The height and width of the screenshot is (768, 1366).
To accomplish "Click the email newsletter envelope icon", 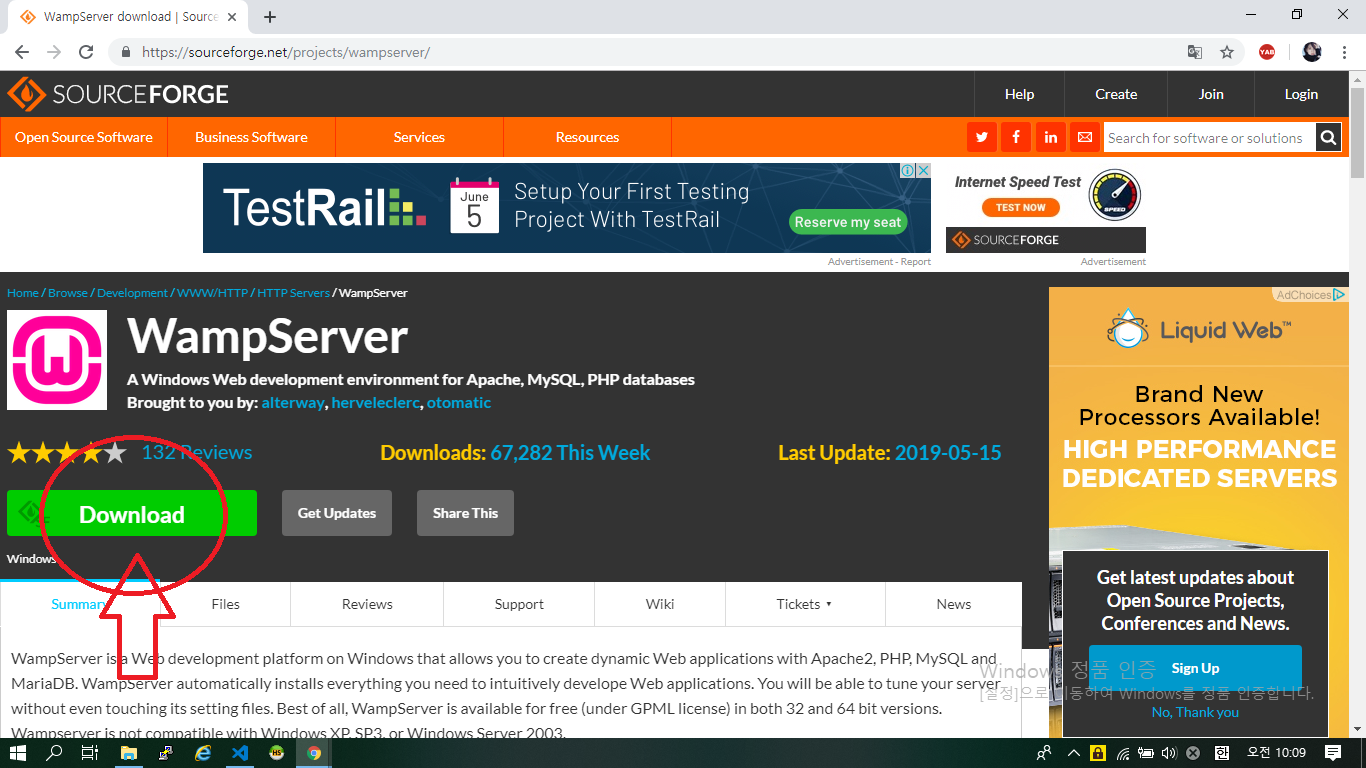I will [1084, 137].
